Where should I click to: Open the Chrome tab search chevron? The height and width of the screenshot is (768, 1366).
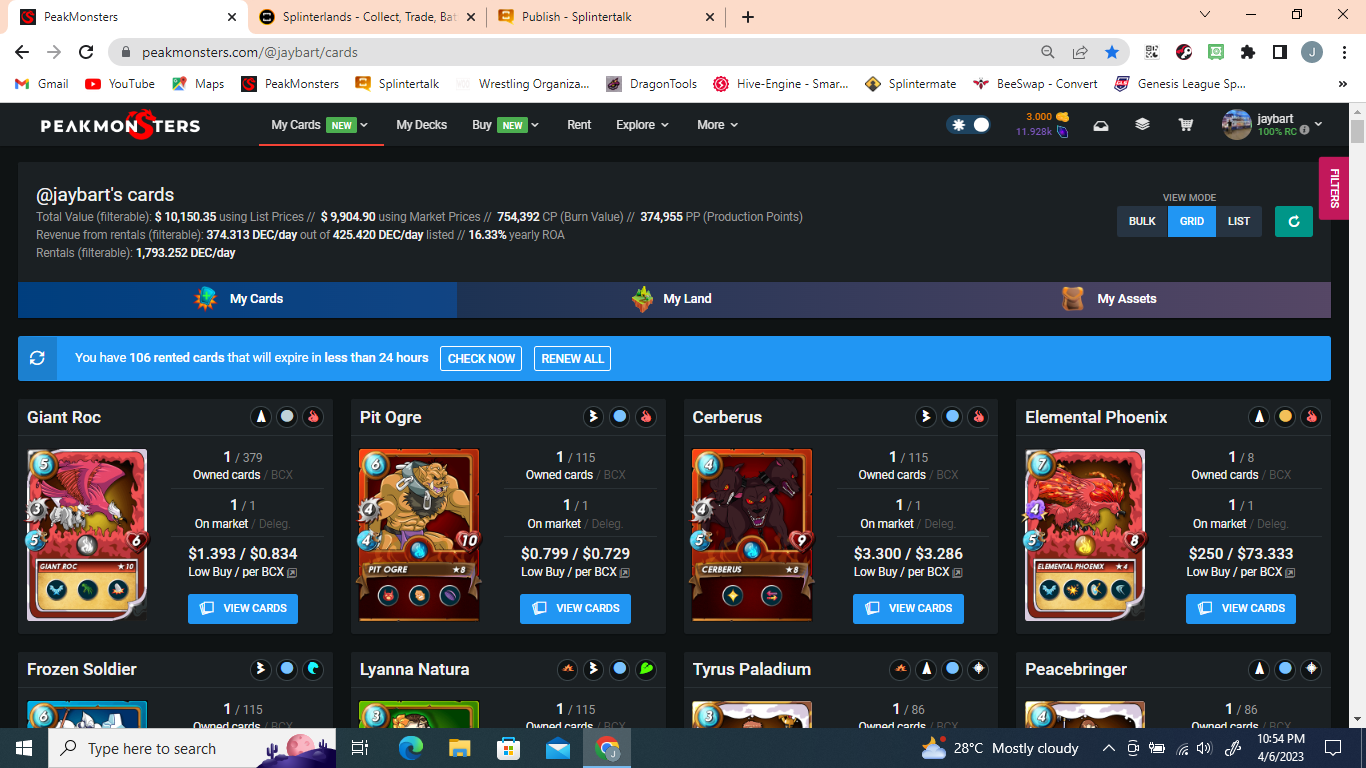point(1205,15)
